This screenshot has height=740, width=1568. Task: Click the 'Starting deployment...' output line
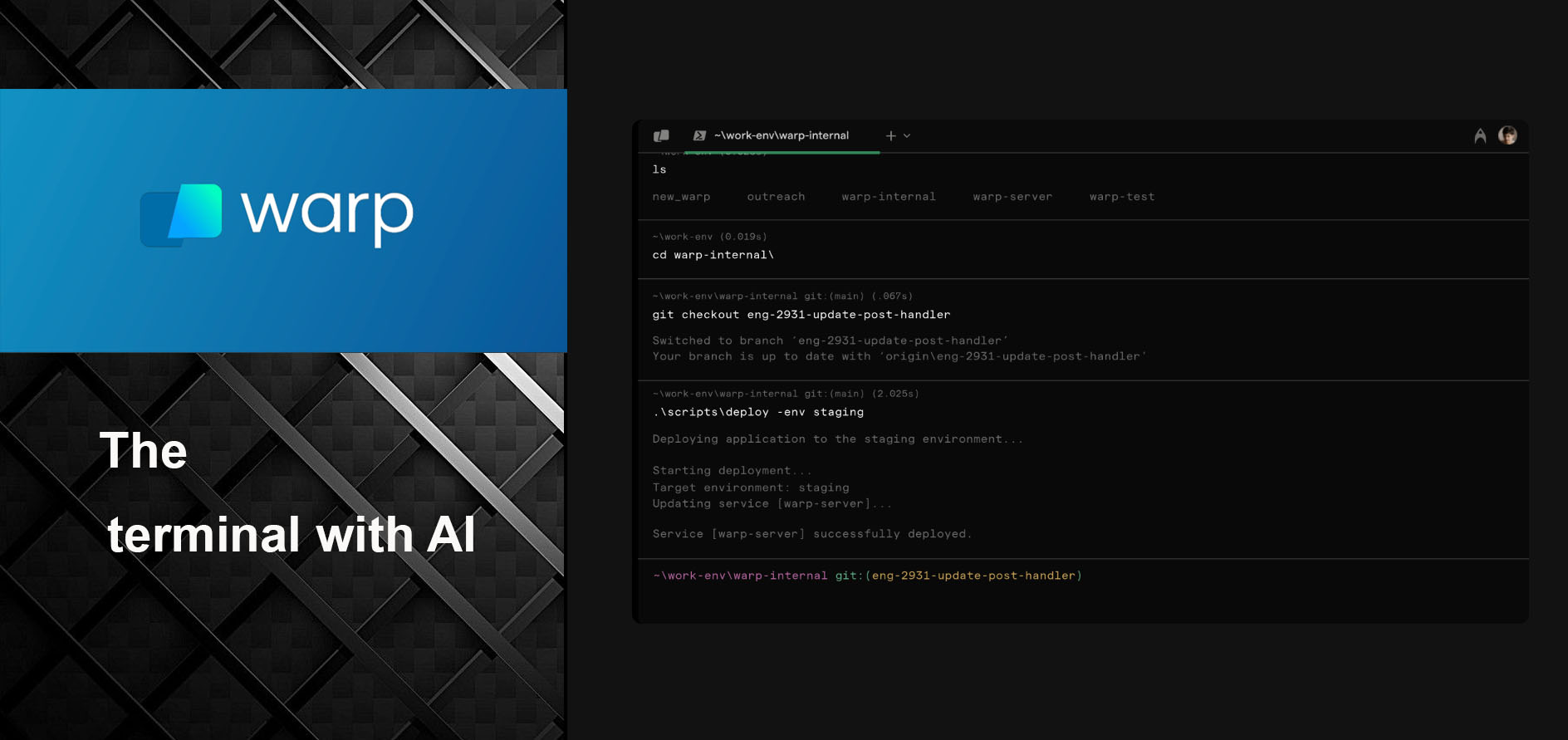click(732, 471)
